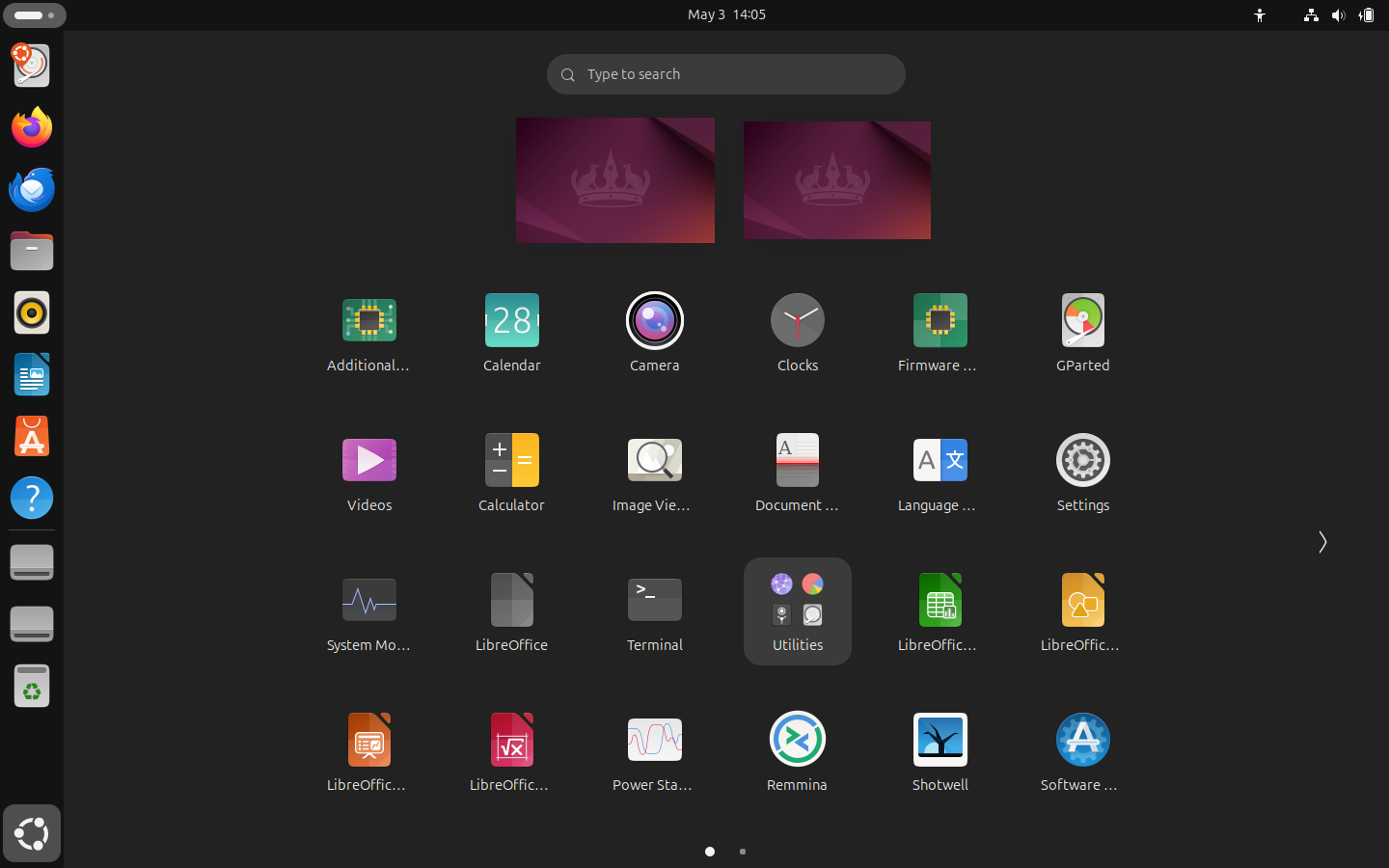Viewport: 1389px width, 868px height.
Task: Click the battery icon in top bar
Action: tap(1366, 14)
